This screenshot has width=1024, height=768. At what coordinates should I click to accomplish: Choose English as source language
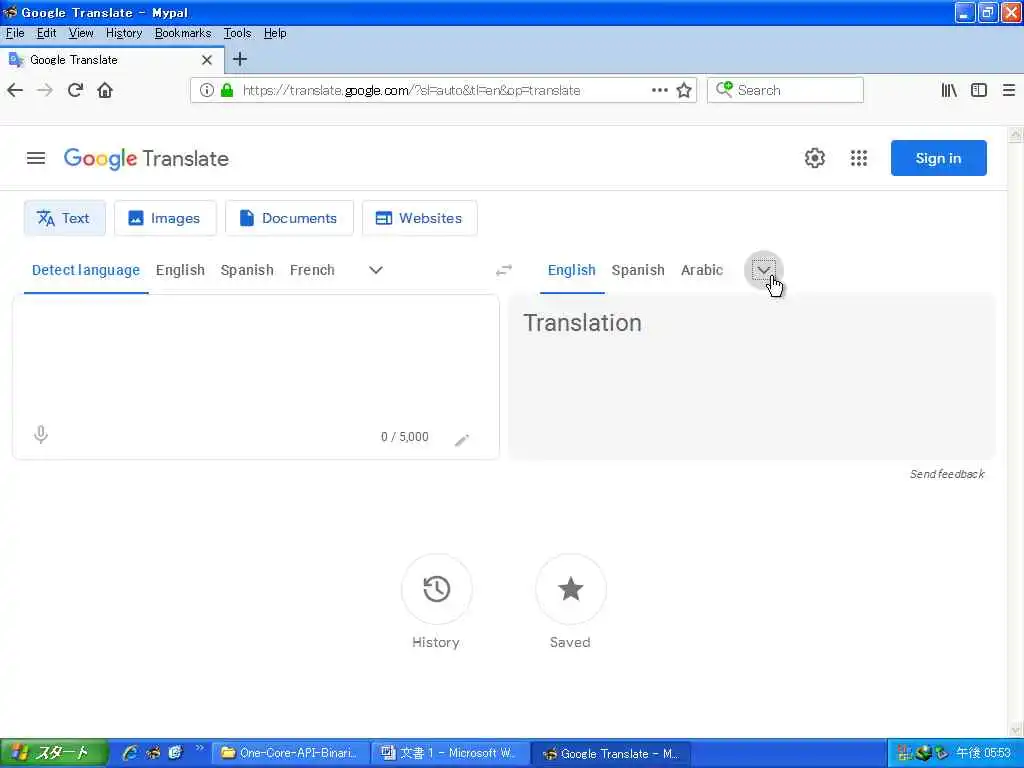pos(180,270)
